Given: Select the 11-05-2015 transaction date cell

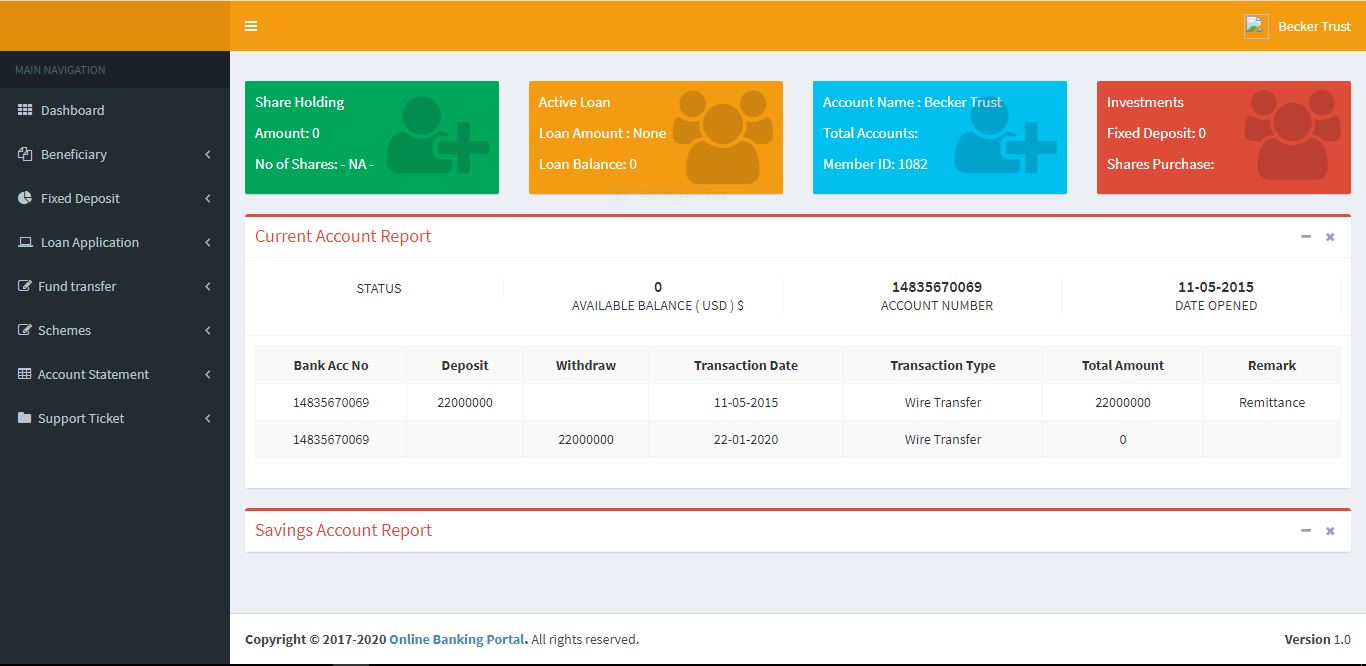Looking at the screenshot, I should (x=746, y=402).
